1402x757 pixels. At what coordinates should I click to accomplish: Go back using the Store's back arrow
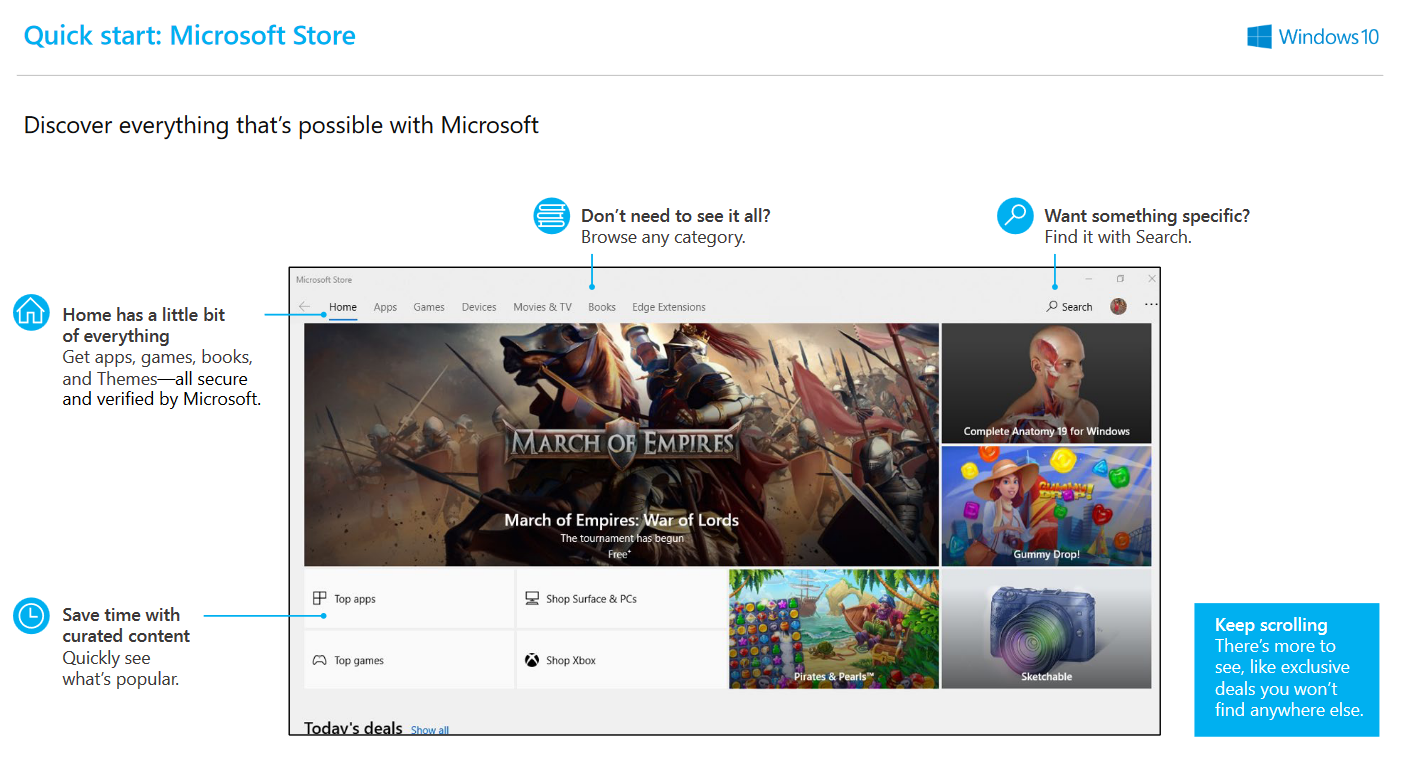coord(304,307)
